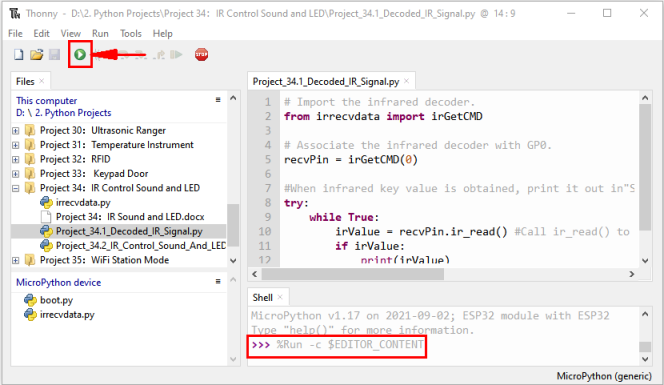Click the Step out toolbar icon
Viewport: 664px width, 385px height.
[160, 55]
